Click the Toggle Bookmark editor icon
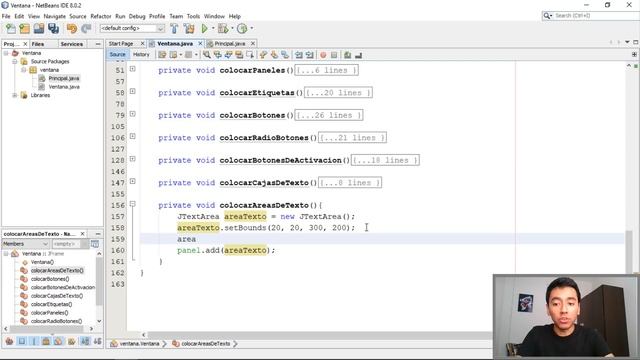Viewport: 640px width, 360px height. (x=284, y=55)
